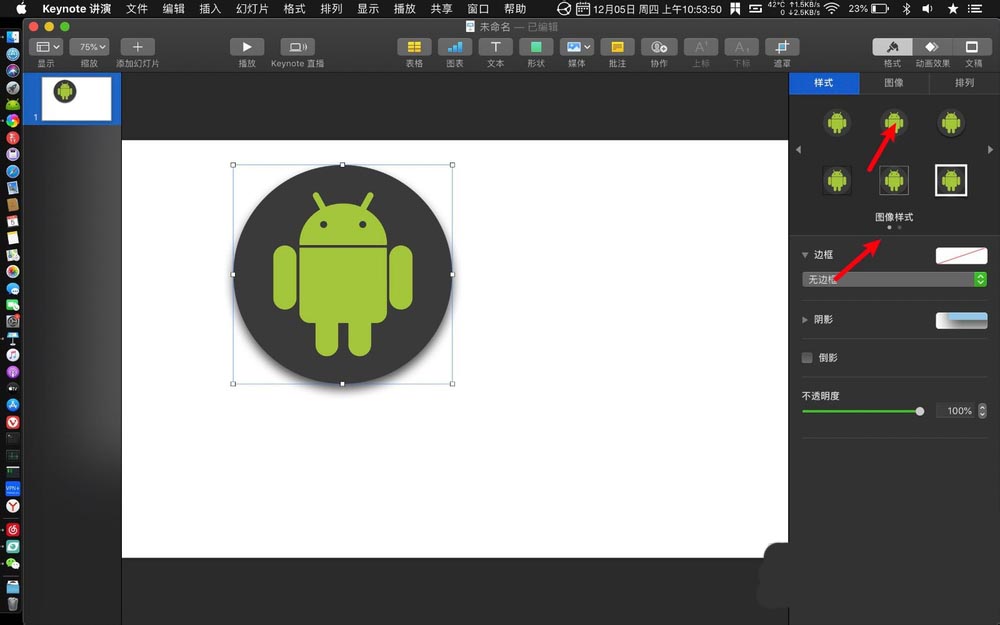Open WeChat from the Dock
The width and height of the screenshot is (1000, 625).
point(13,564)
